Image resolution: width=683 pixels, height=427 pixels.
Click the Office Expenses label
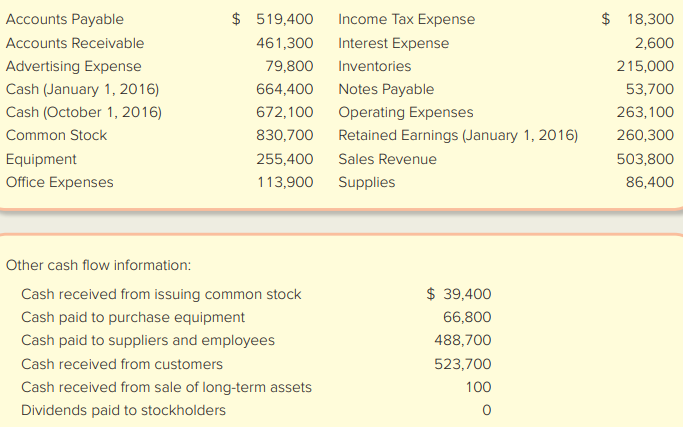coord(60,182)
